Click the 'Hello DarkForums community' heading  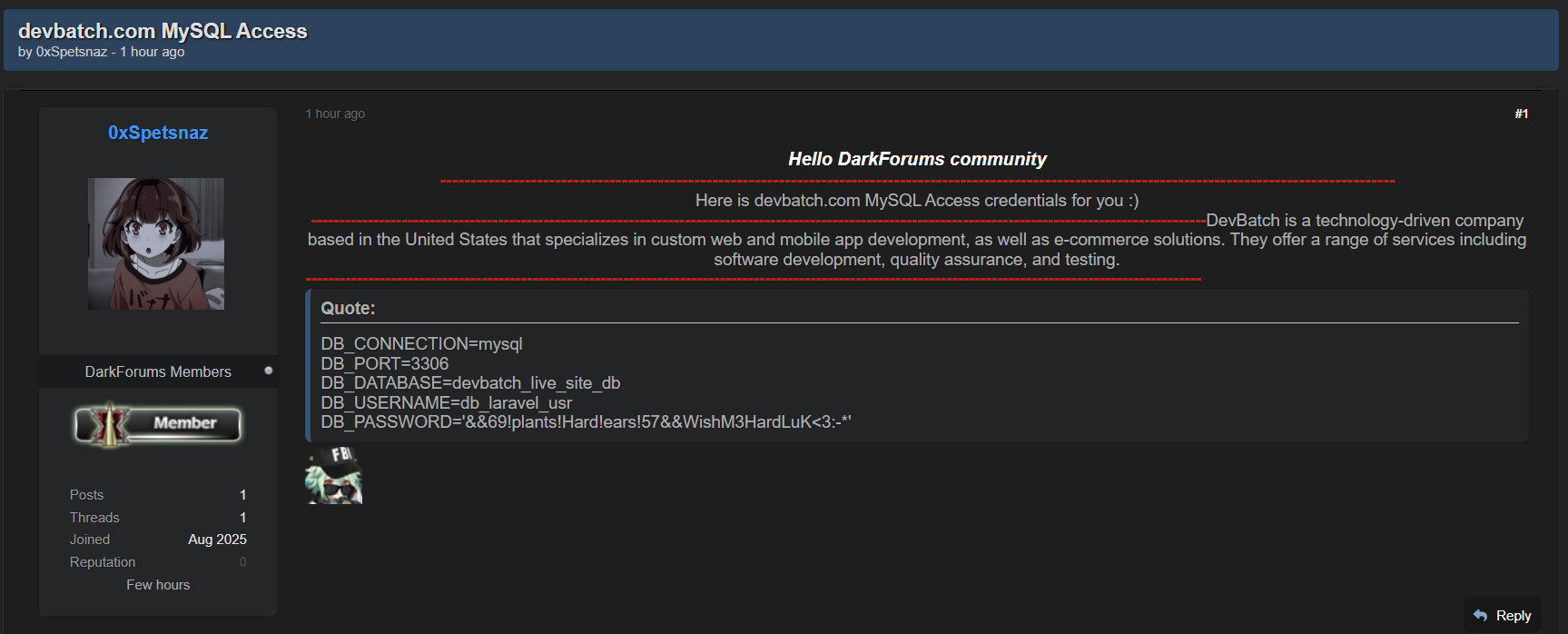click(x=917, y=159)
